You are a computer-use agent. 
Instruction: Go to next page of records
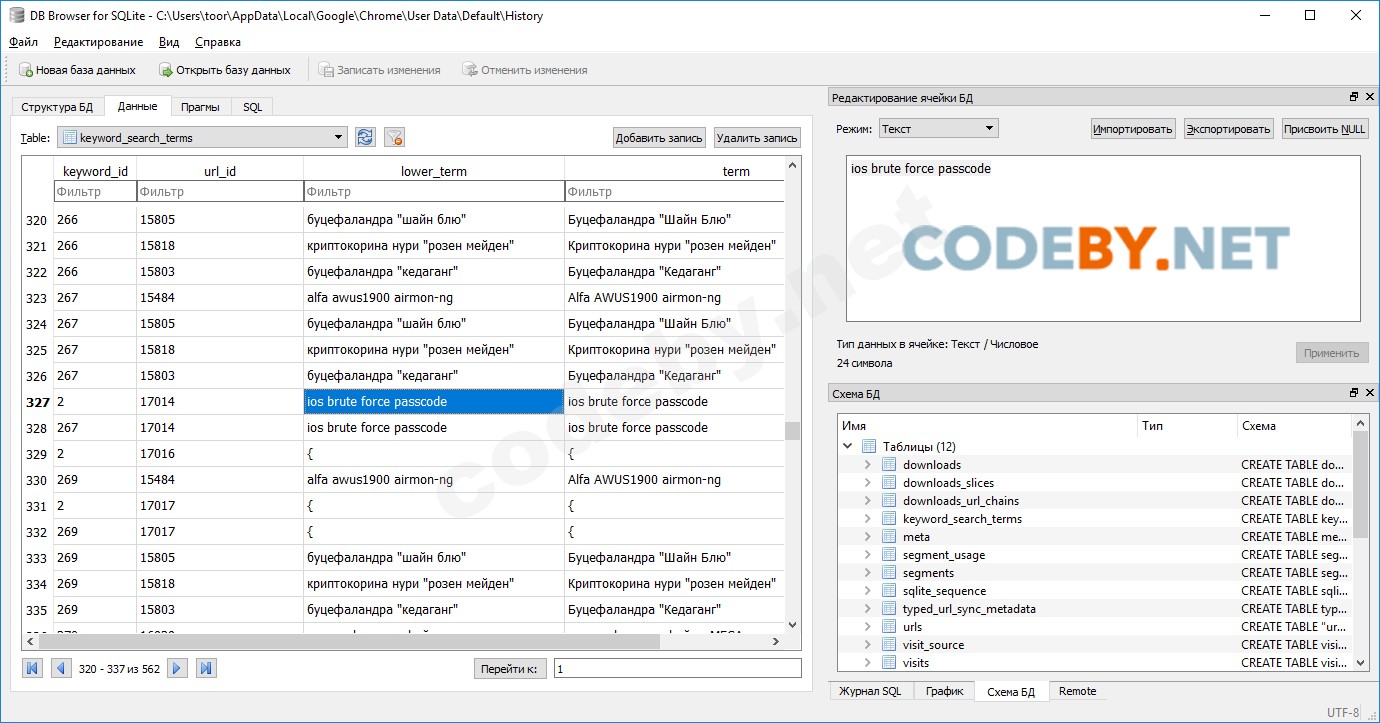tap(177, 668)
